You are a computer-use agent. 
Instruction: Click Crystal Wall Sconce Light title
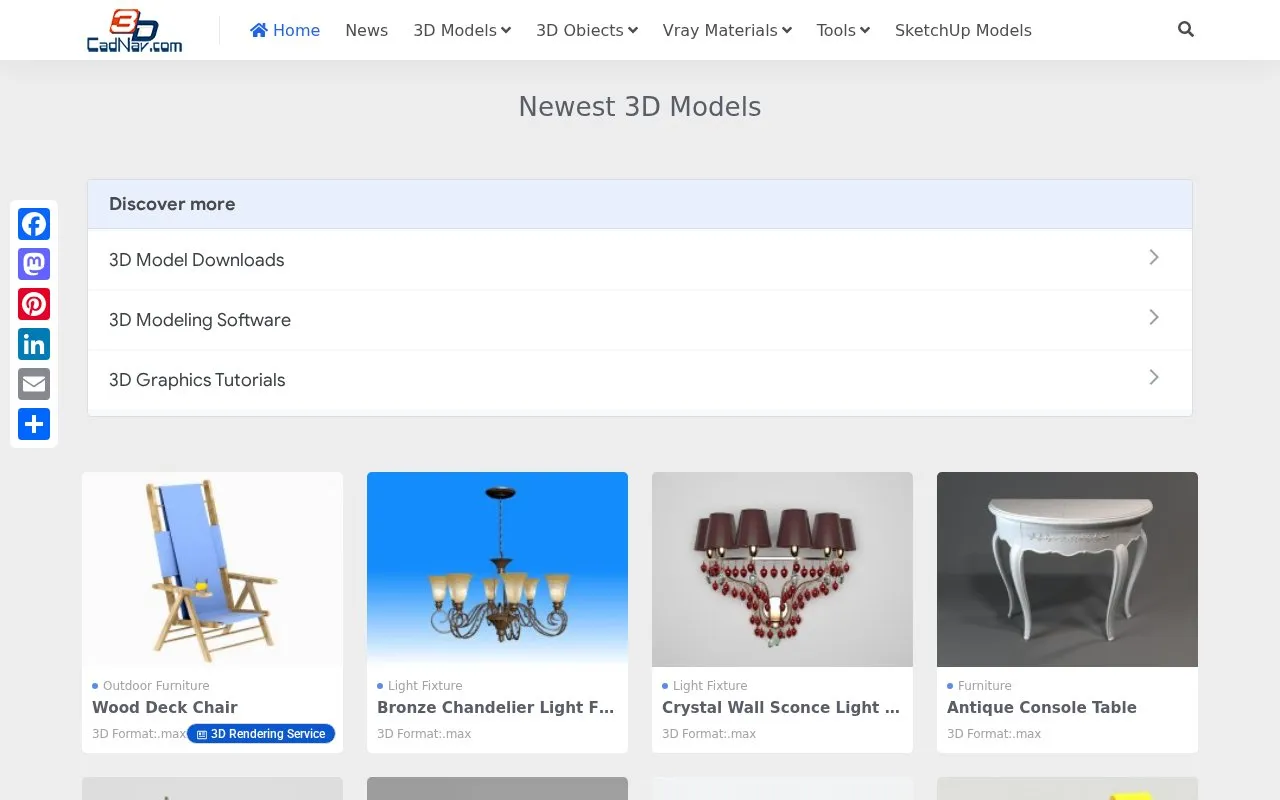[x=781, y=707]
